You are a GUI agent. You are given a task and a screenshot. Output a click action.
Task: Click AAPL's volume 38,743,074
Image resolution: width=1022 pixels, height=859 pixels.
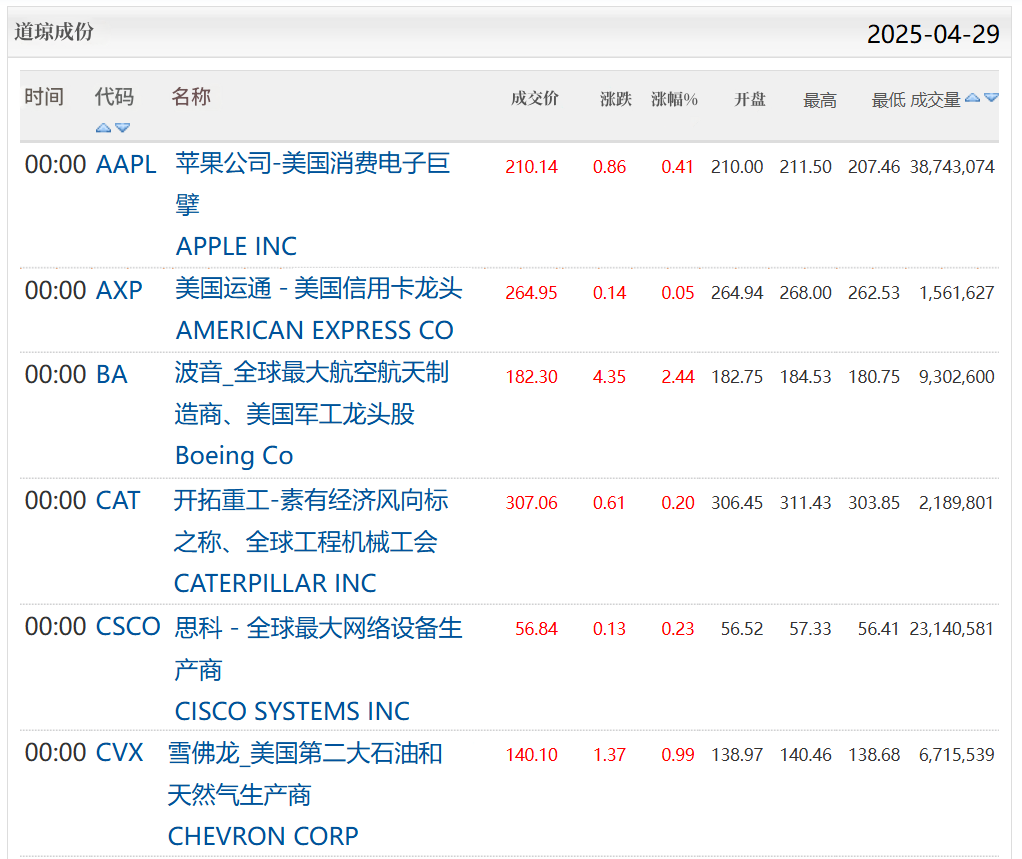click(x=952, y=167)
